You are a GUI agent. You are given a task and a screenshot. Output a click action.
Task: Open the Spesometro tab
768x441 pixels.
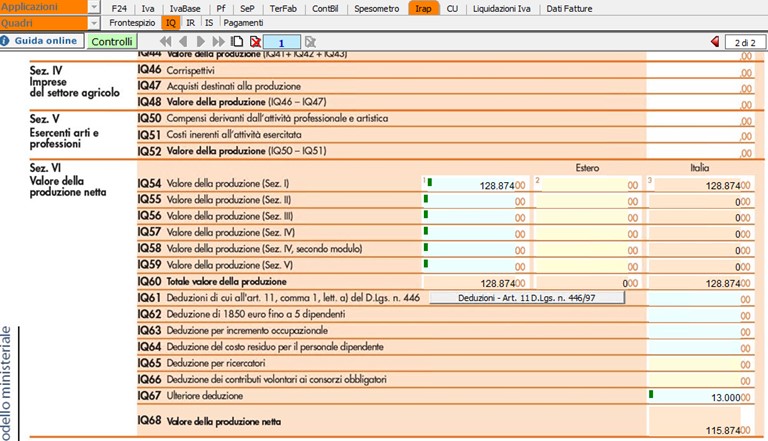pyautogui.click(x=377, y=8)
